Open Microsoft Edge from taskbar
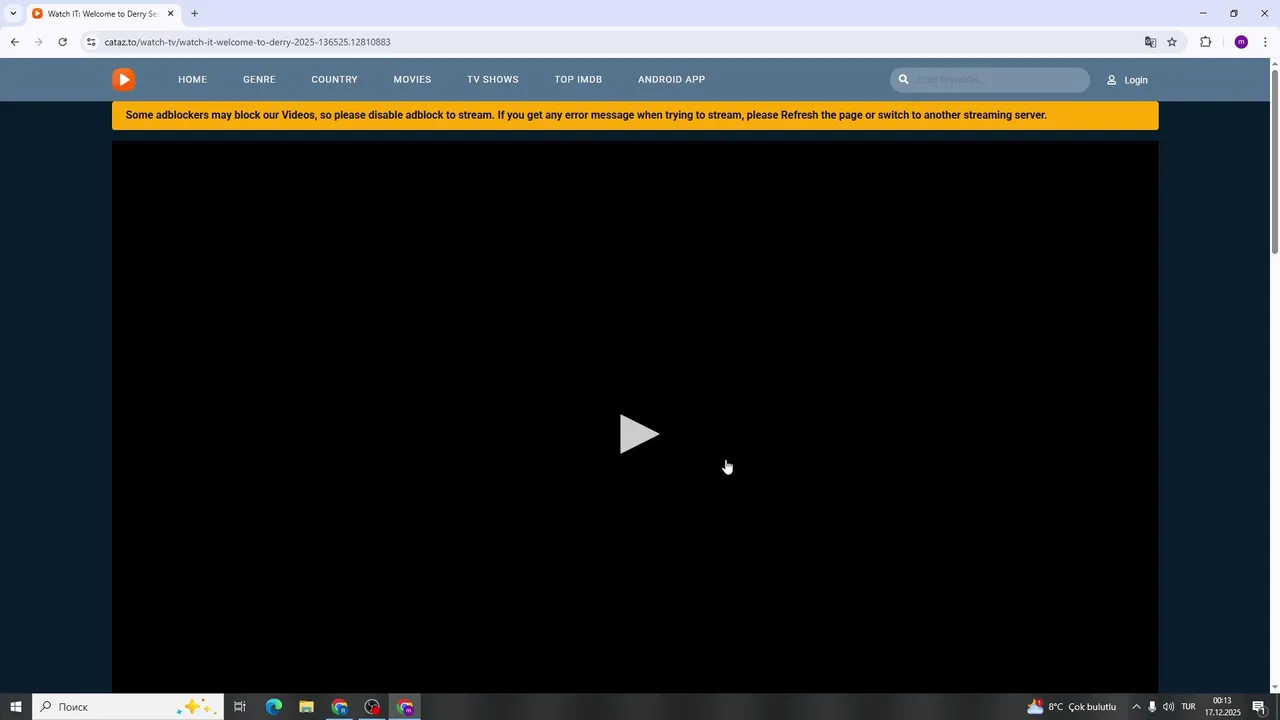 [273, 707]
